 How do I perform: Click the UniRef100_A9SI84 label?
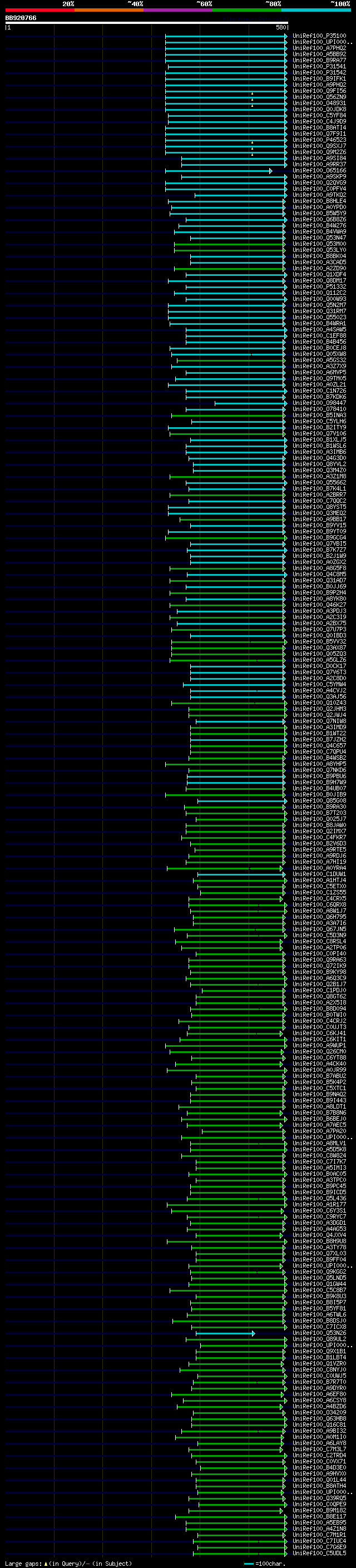click(x=319, y=159)
